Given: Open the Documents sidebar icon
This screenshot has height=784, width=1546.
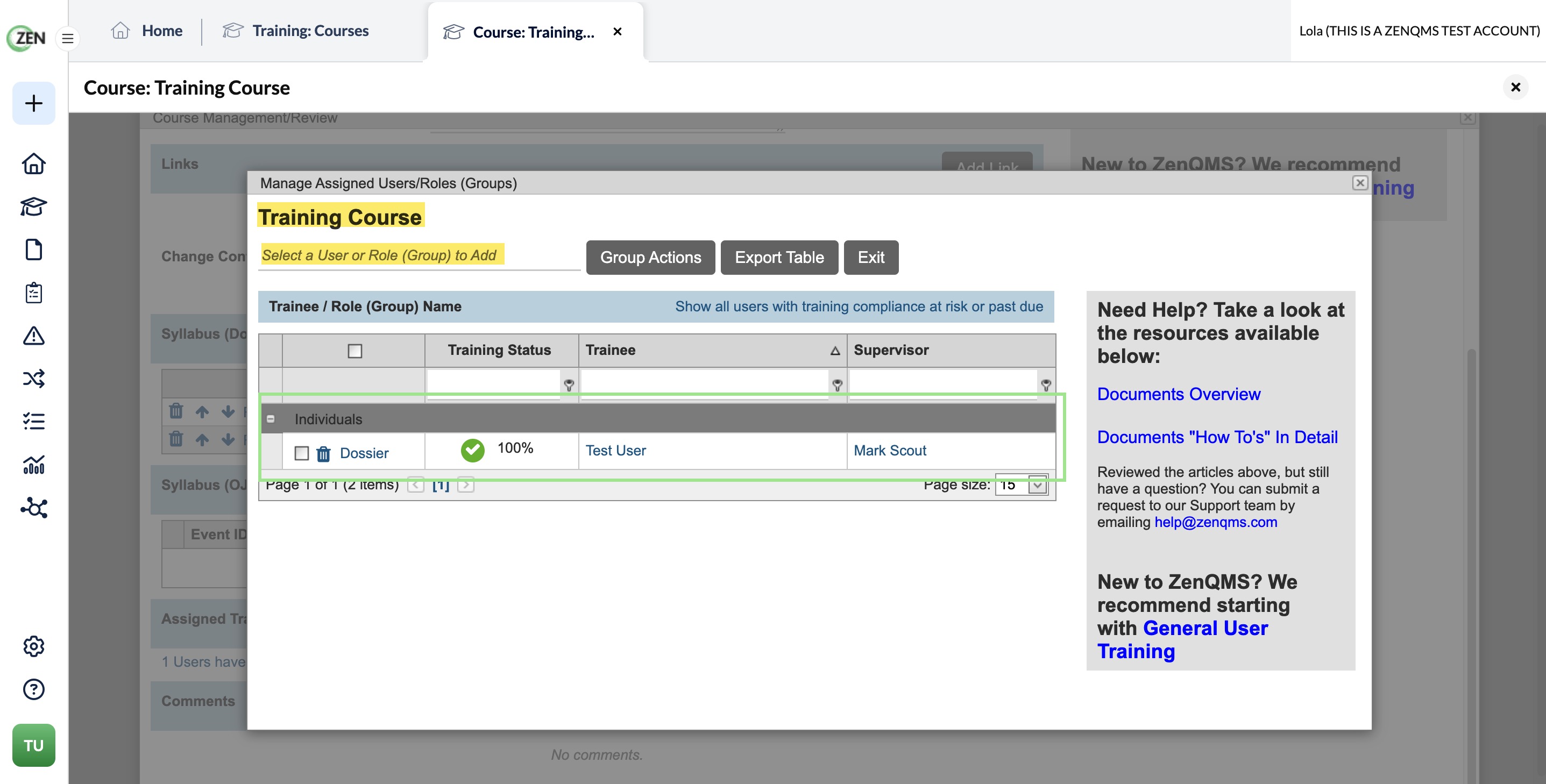Looking at the screenshot, I should coord(33,250).
